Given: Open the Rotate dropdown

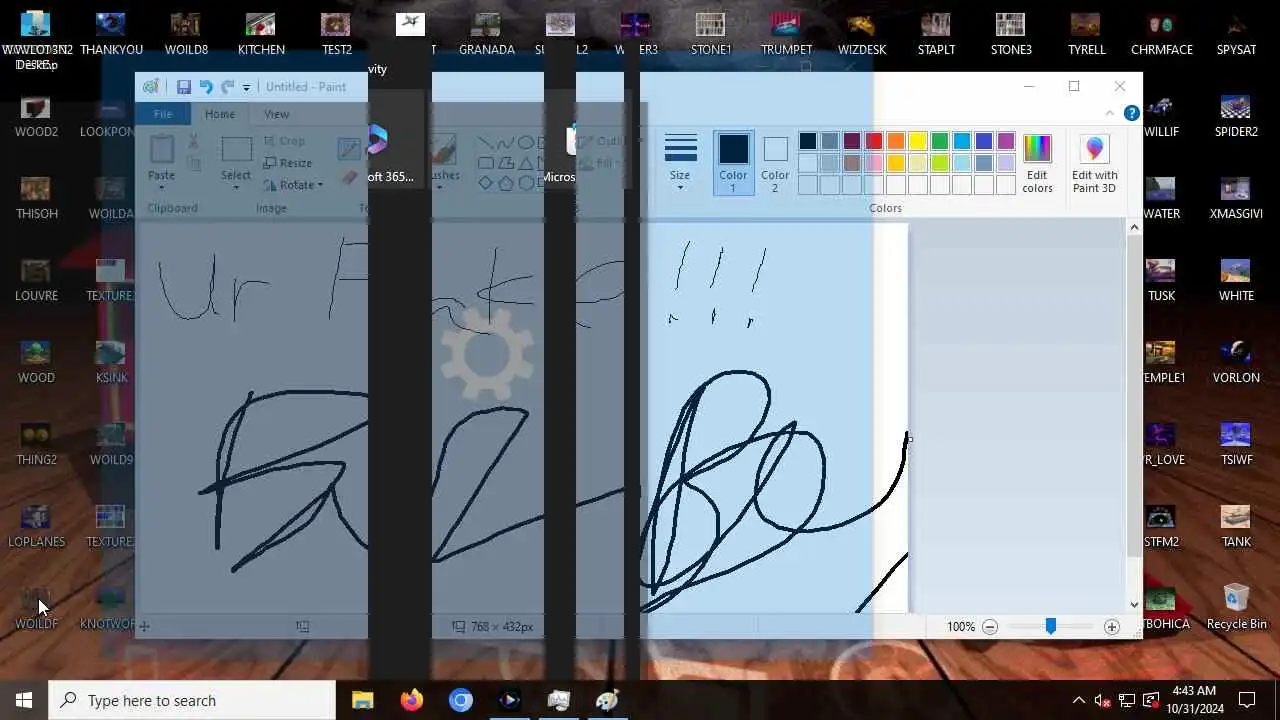Looking at the screenshot, I should coord(293,185).
